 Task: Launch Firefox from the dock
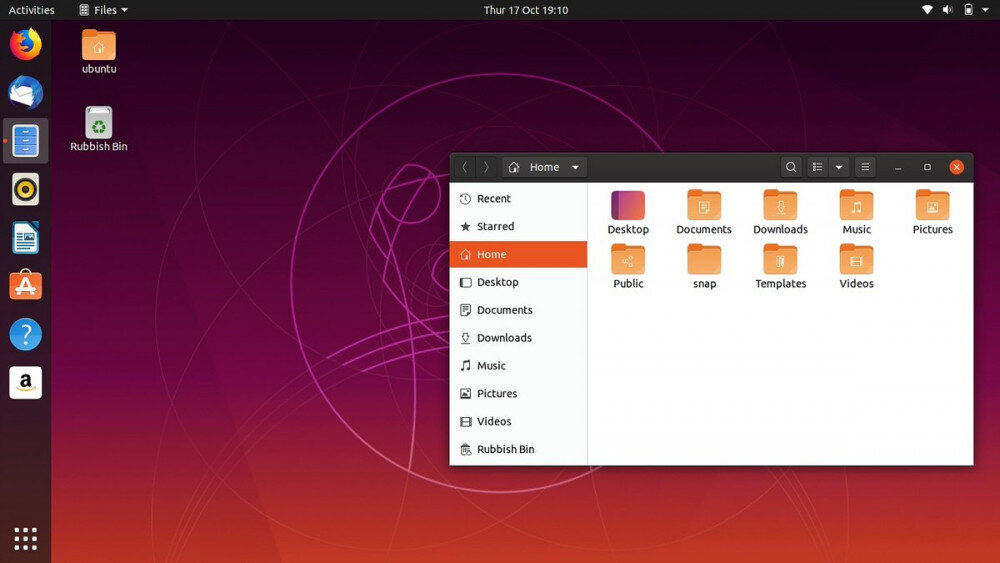point(26,45)
